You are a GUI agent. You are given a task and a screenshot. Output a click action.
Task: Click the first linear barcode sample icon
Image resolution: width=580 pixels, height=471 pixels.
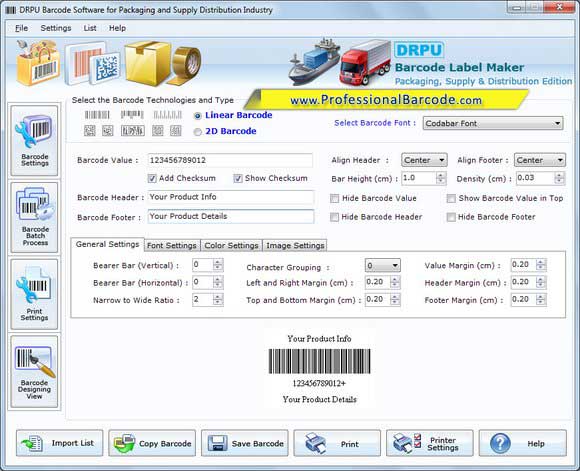click(x=97, y=115)
